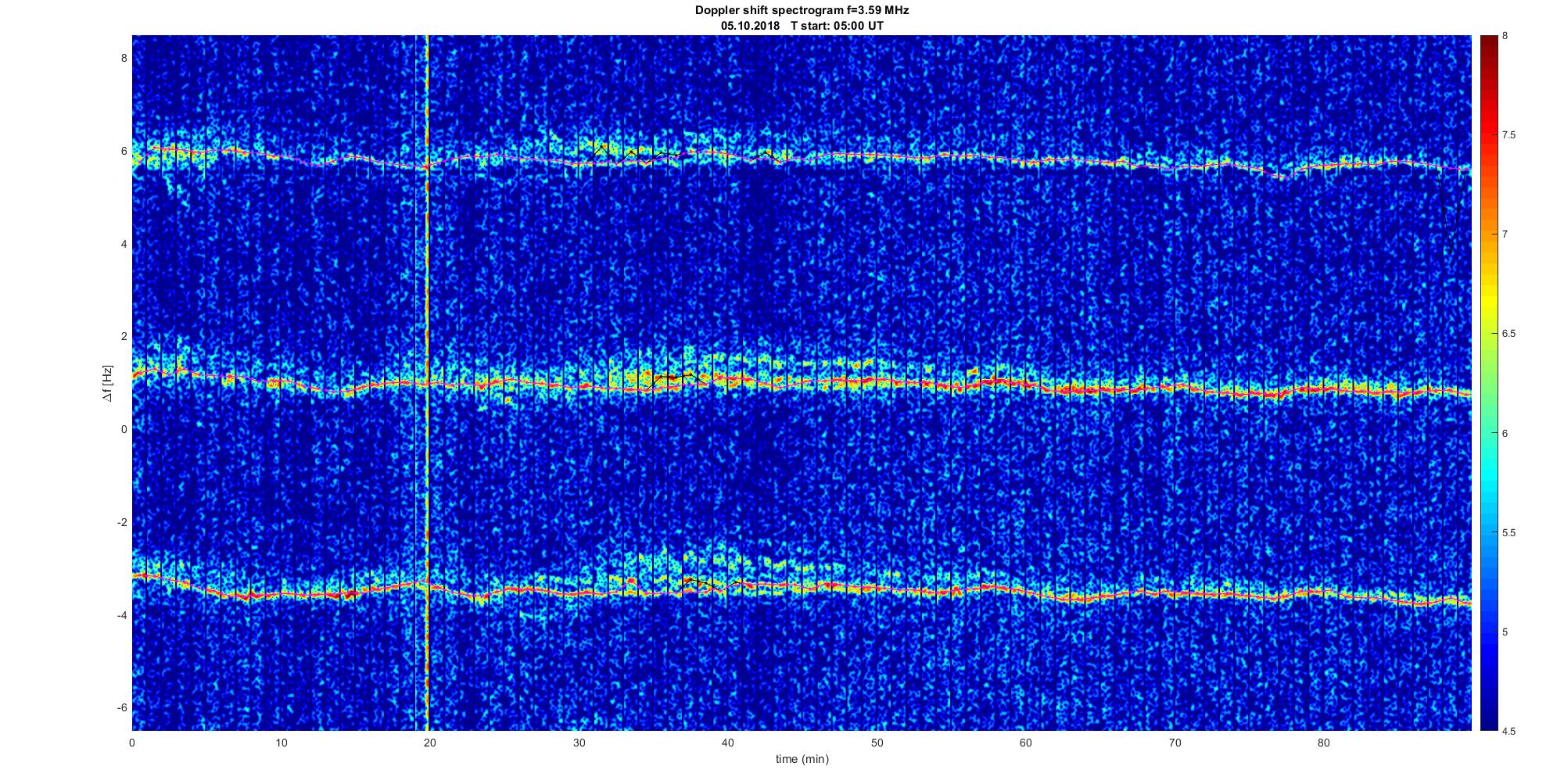Image resolution: width=1564 pixels, height=784 pixels.
Task: Click the dark blue bottom of the colorbar
Action: pos(1488,723)
